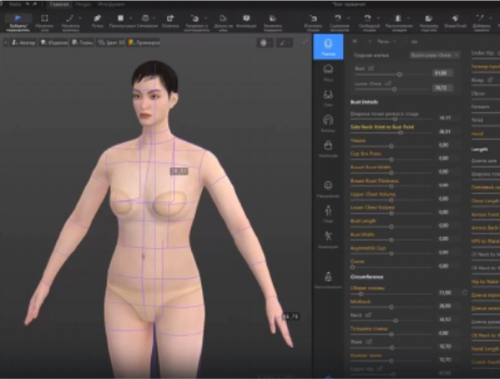Viewport: 500px width, 379px height.
Task: Open the running-figure animation icon in sidebar
Action: pyautogui.click(x=328, y=239)
